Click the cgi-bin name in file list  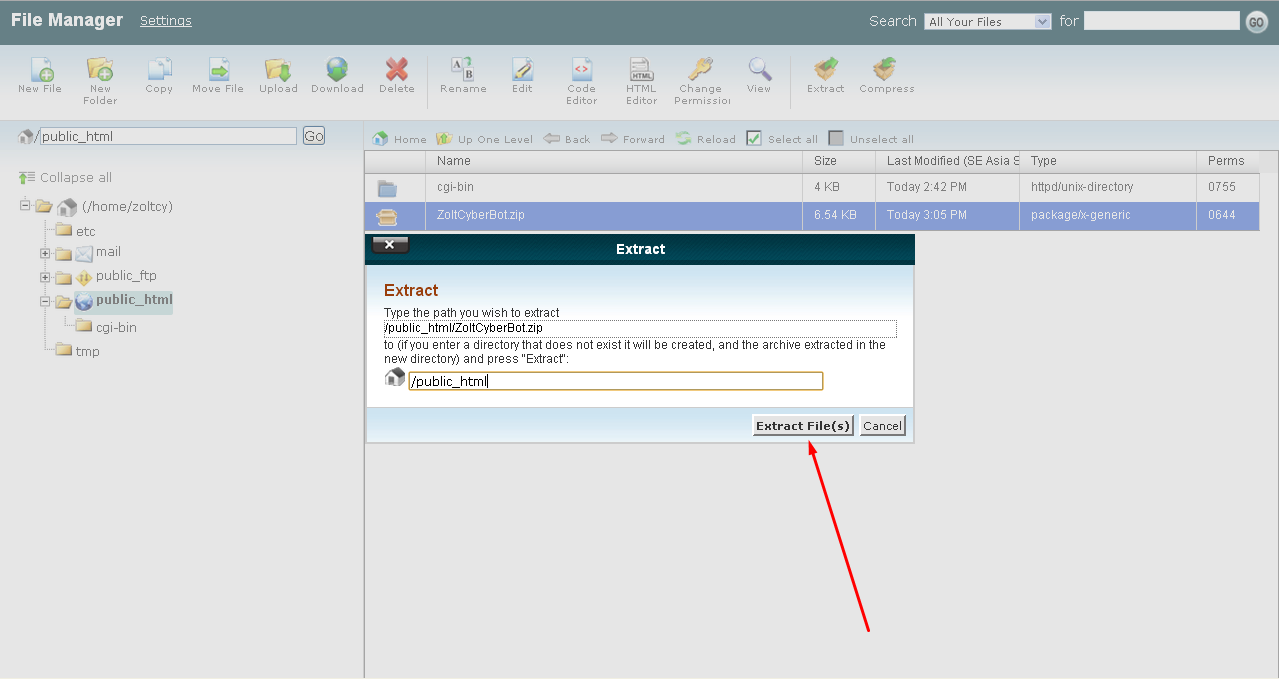point(455,187)
